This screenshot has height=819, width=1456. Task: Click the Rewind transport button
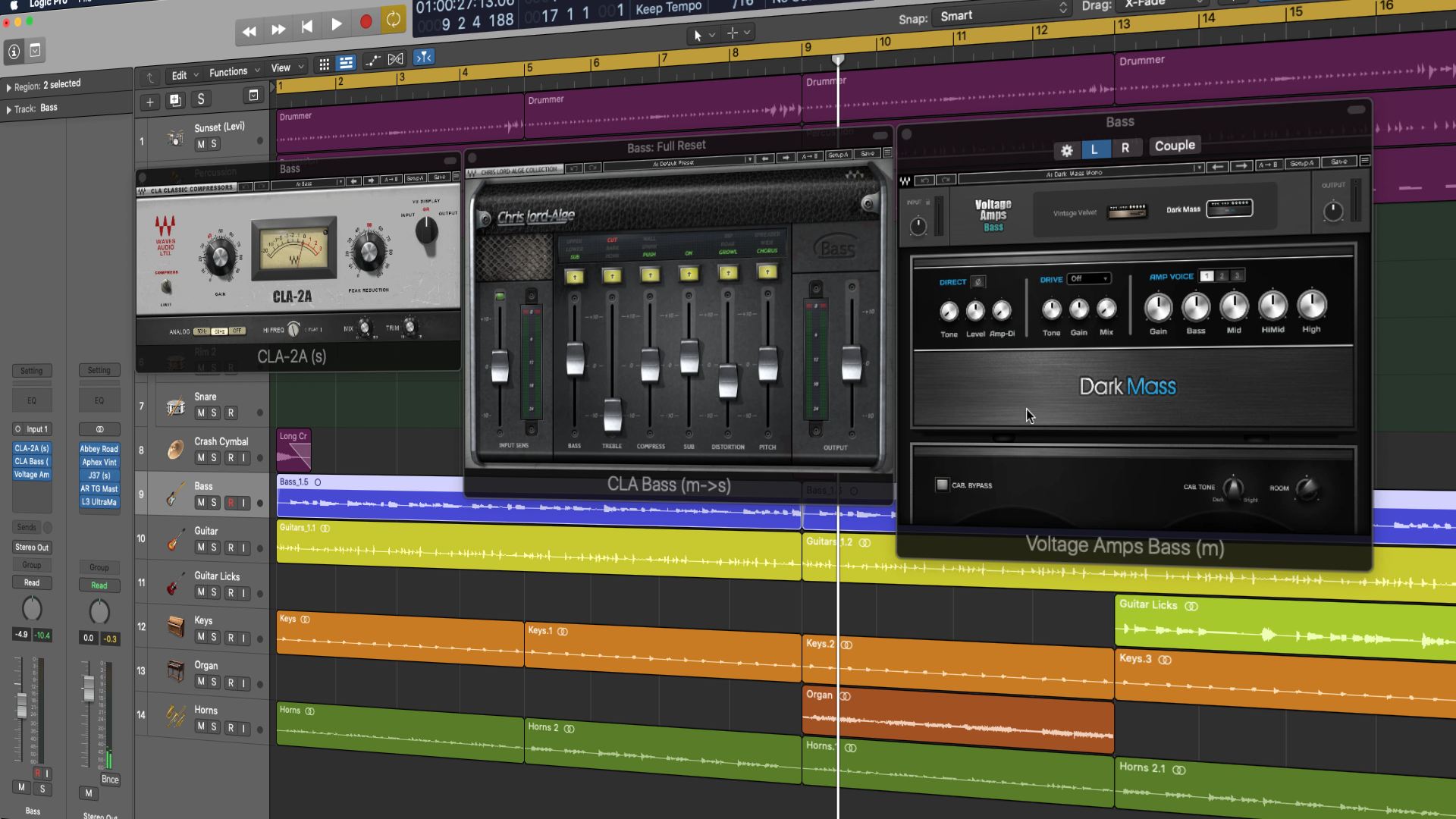coord(249,32)
